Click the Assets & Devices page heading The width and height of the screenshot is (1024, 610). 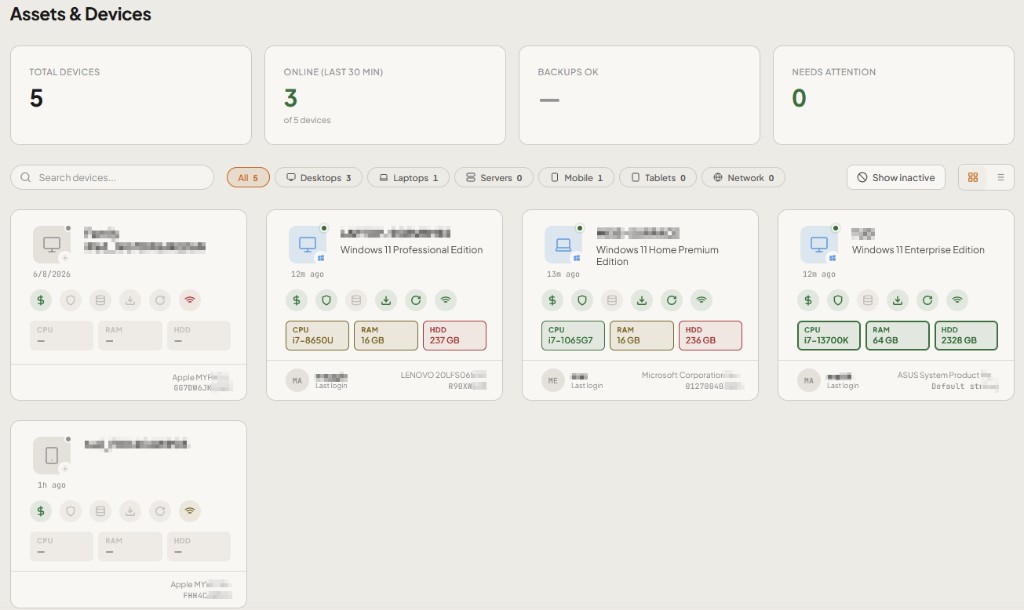coord(80,14)
